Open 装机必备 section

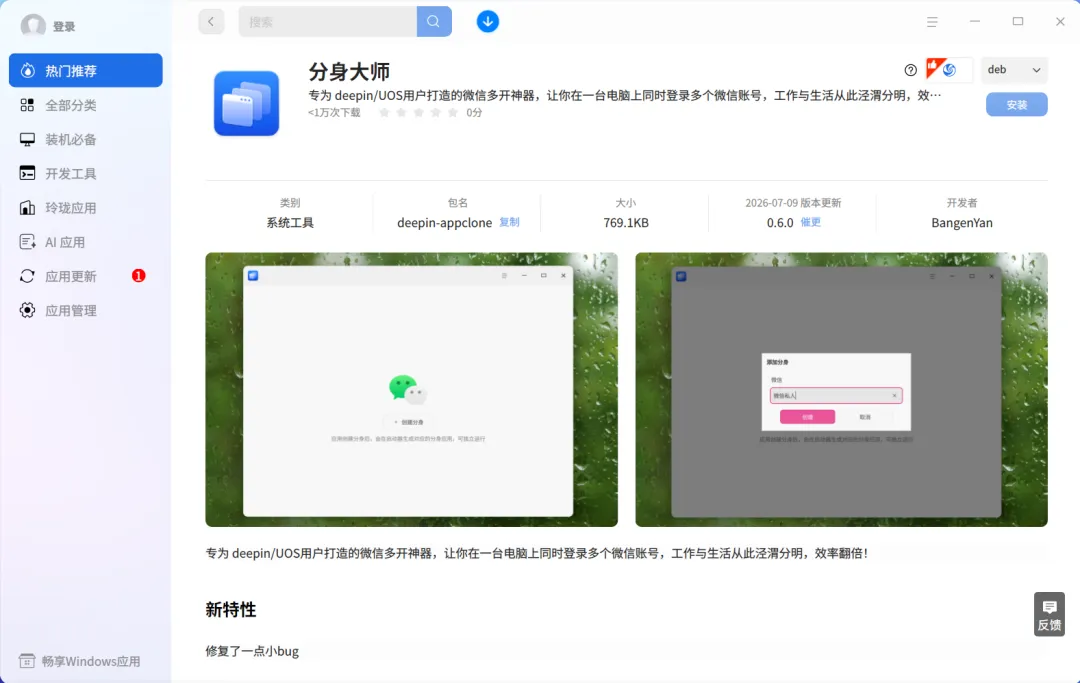click(x=85, y=139)
